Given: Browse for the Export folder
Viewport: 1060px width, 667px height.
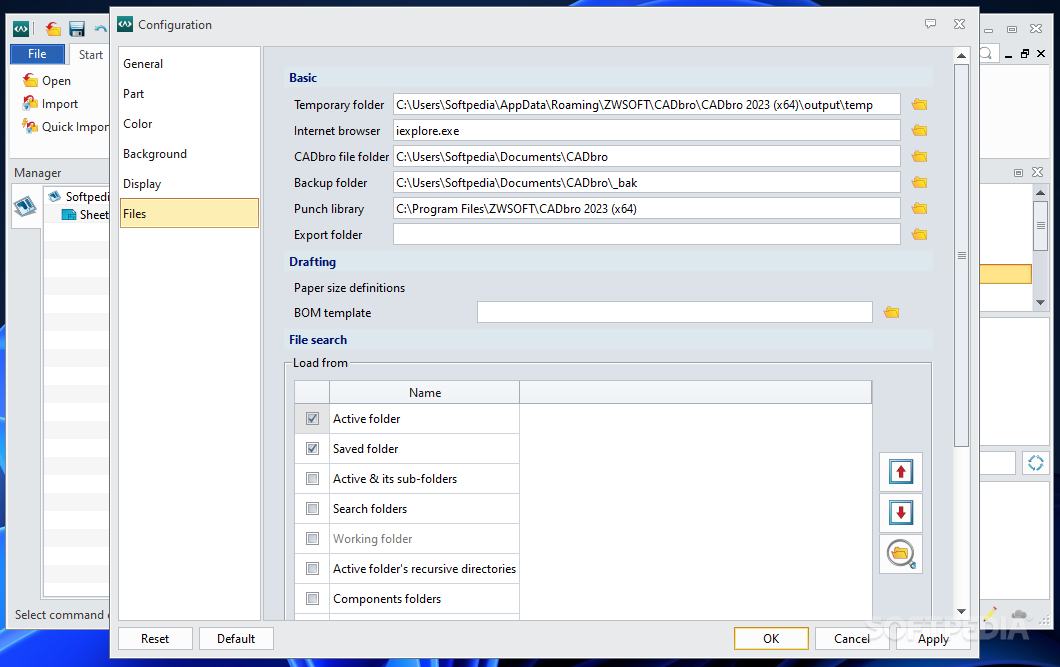Looking at the screenshot, I should click(919, 234).
